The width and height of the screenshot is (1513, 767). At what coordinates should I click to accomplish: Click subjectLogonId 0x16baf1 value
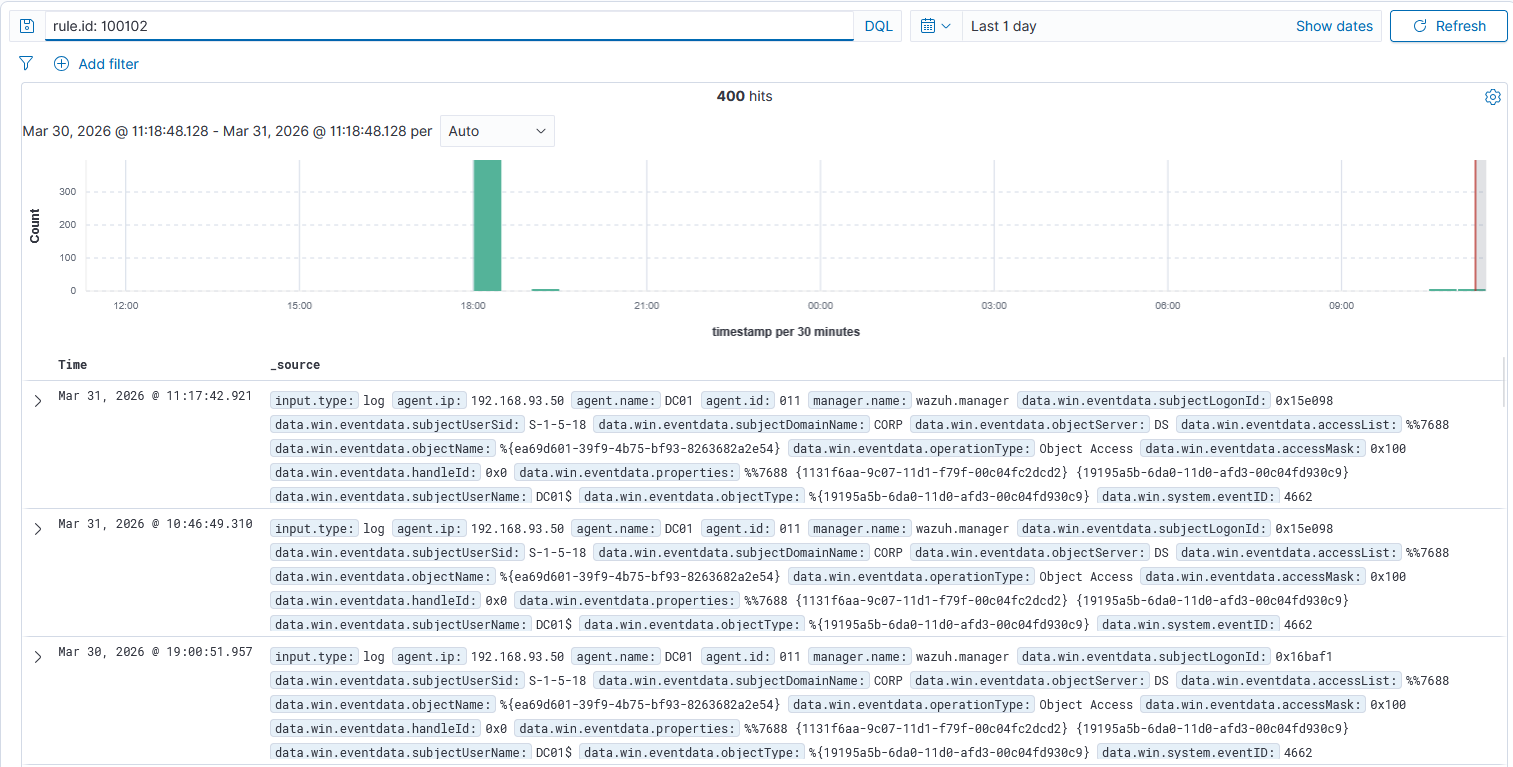[1304, 657]
